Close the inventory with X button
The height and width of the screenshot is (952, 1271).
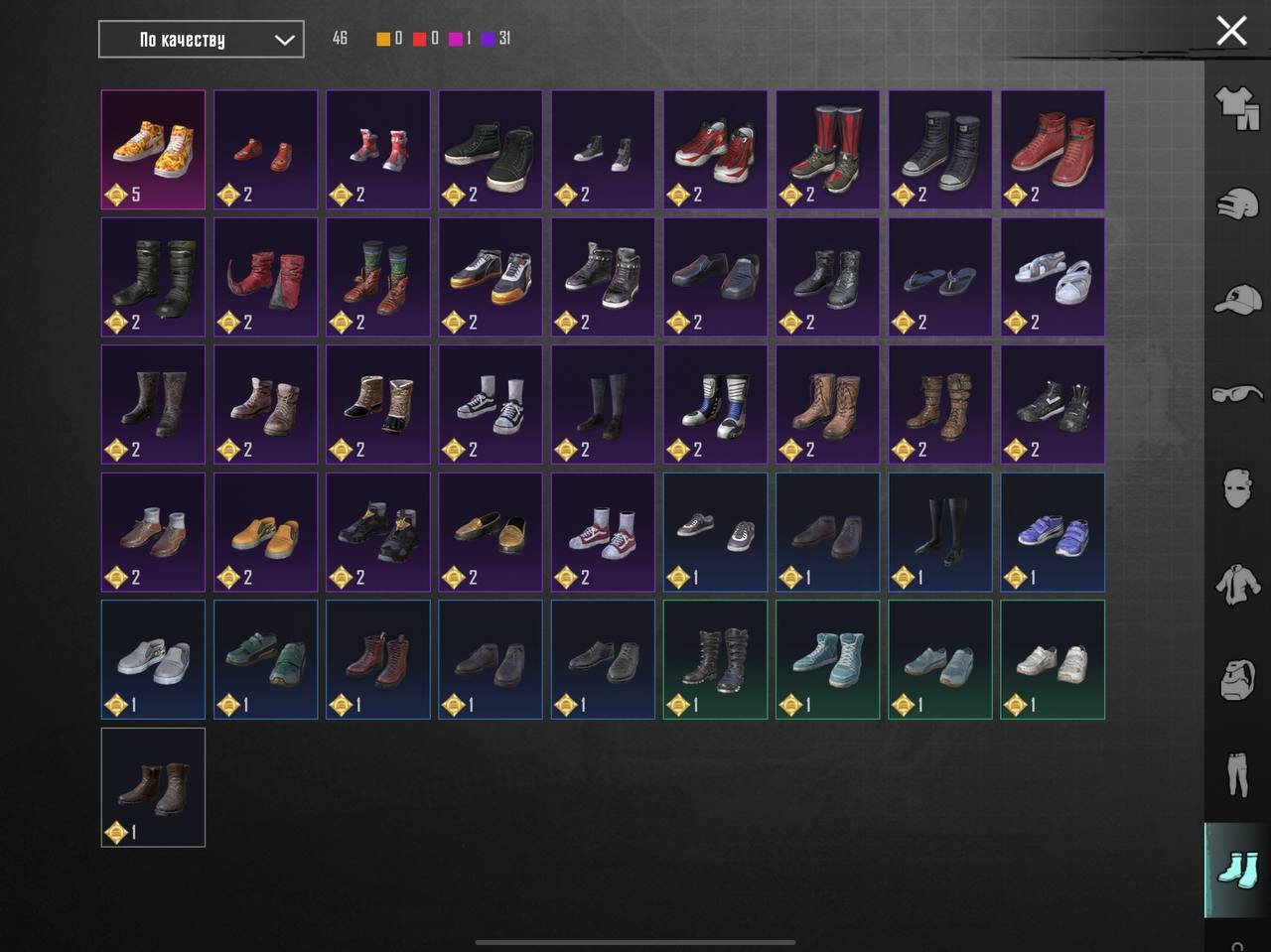click(1231, 31)
